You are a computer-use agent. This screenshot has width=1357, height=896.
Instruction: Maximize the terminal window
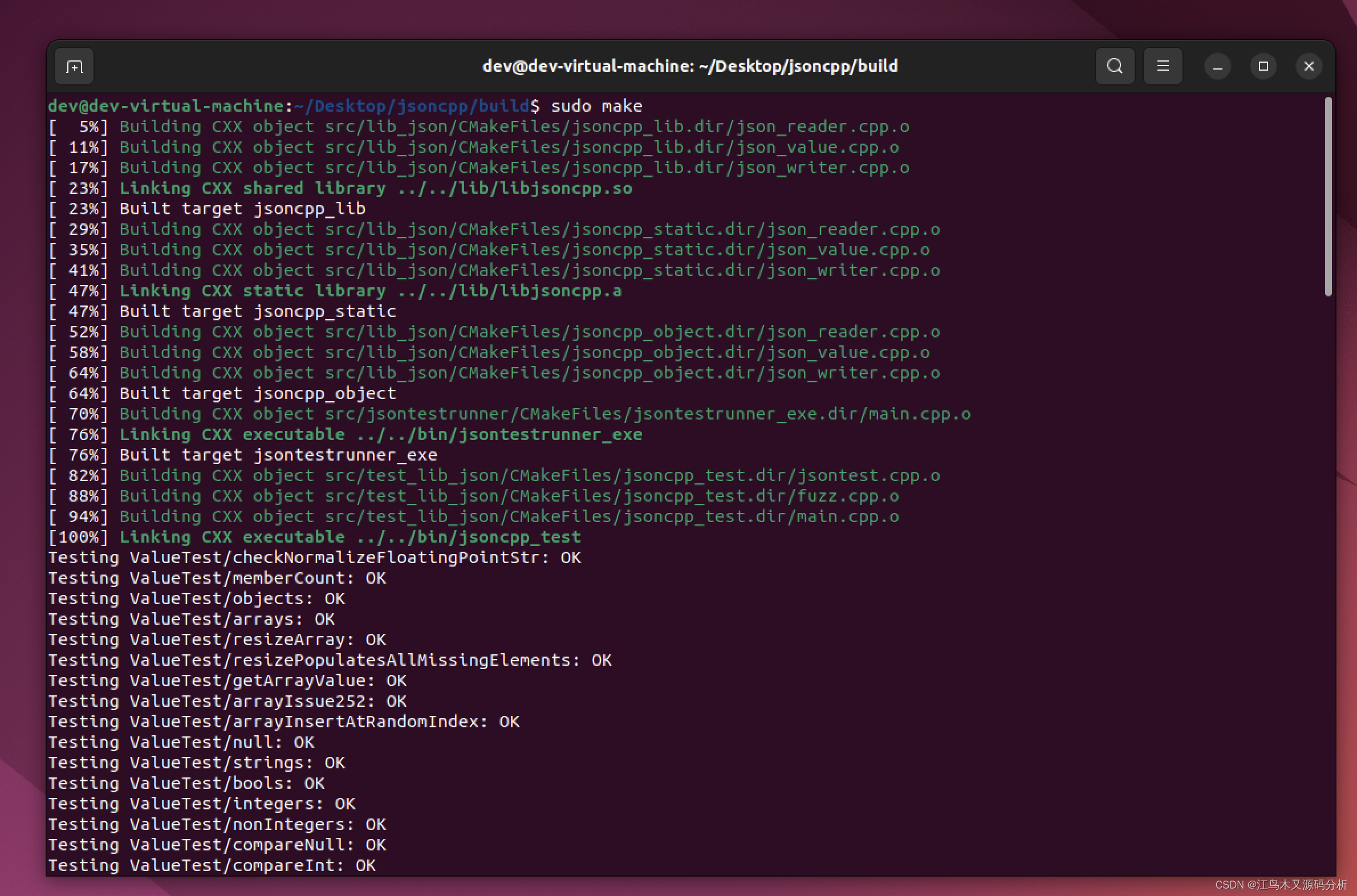point(1263,66)
